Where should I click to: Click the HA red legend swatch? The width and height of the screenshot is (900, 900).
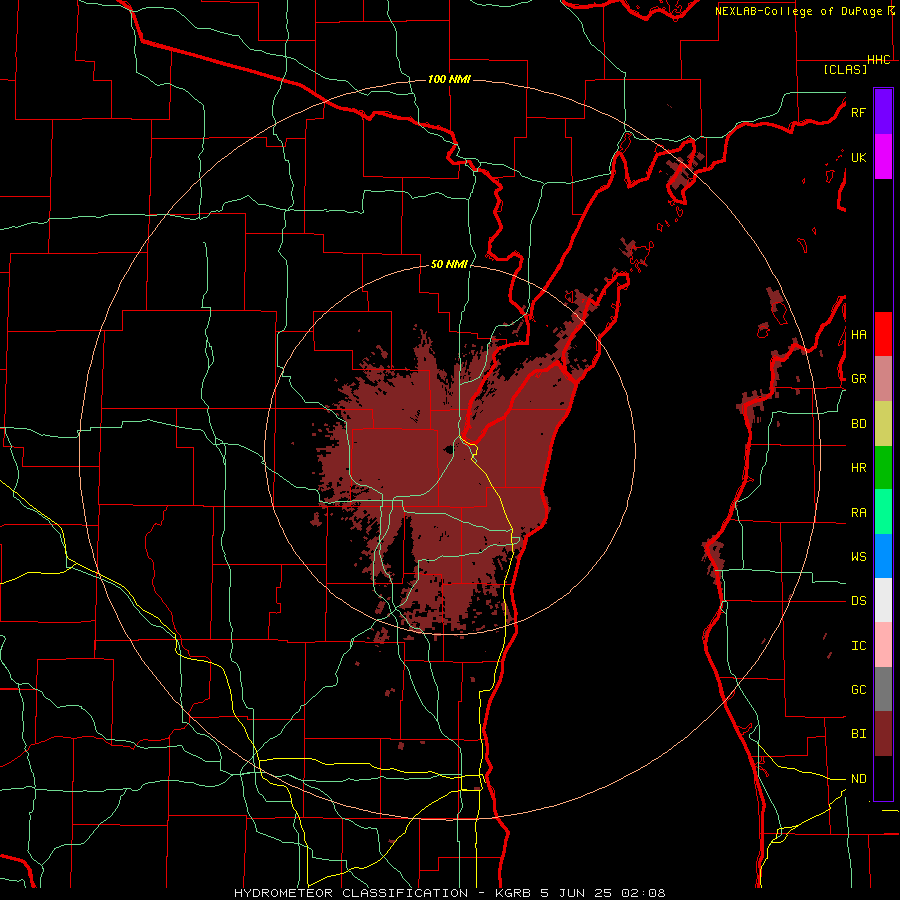pos(883,334)
